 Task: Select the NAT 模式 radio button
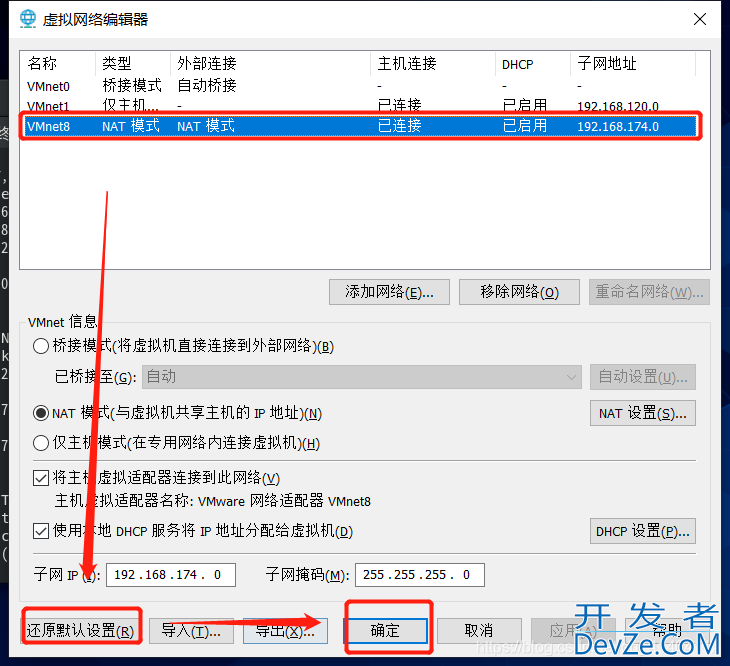click(x=41, y=413)
